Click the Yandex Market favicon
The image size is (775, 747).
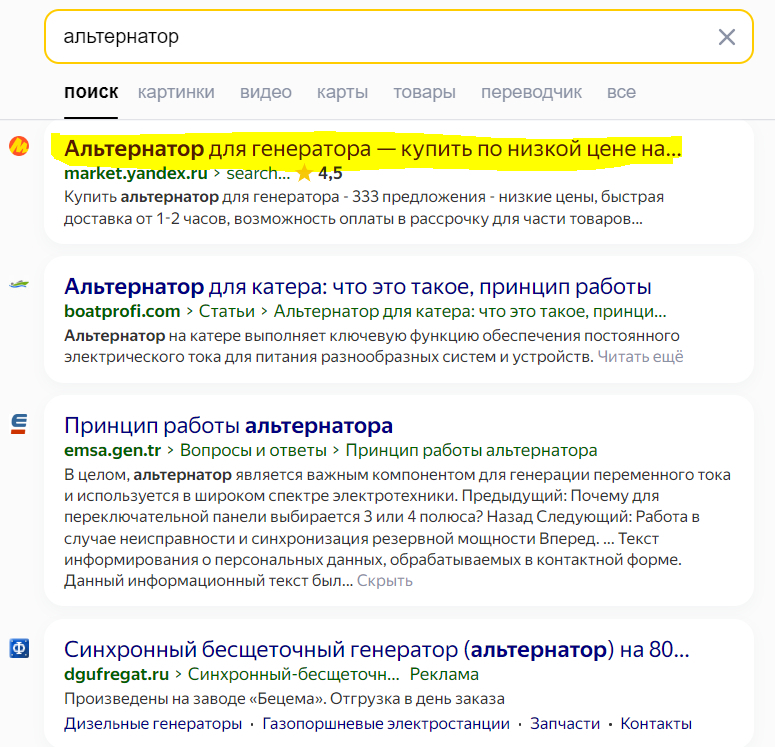[19, 146]
